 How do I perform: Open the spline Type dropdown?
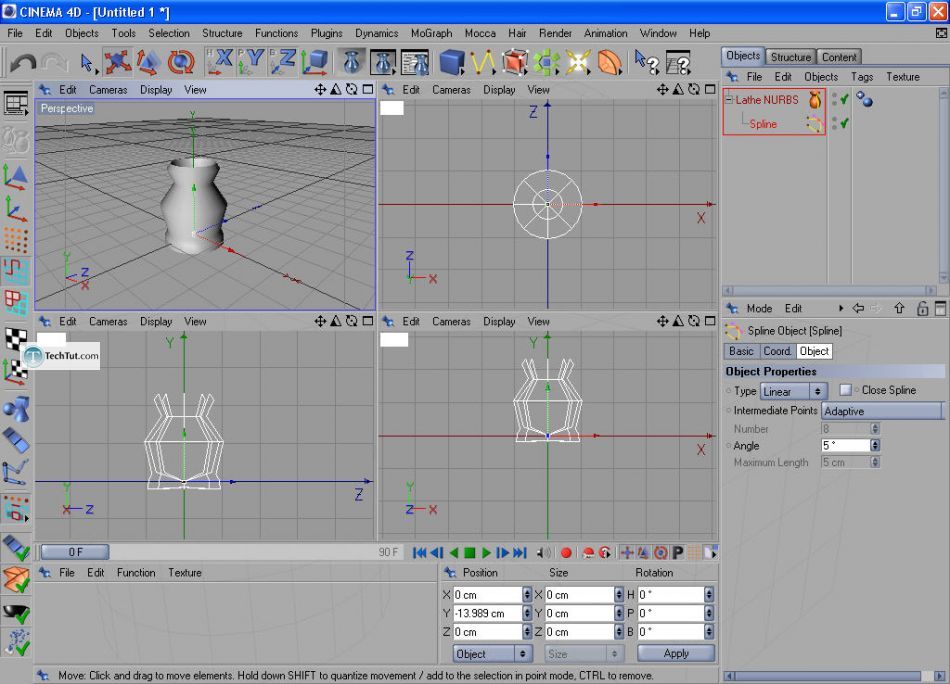pos(793,391)
